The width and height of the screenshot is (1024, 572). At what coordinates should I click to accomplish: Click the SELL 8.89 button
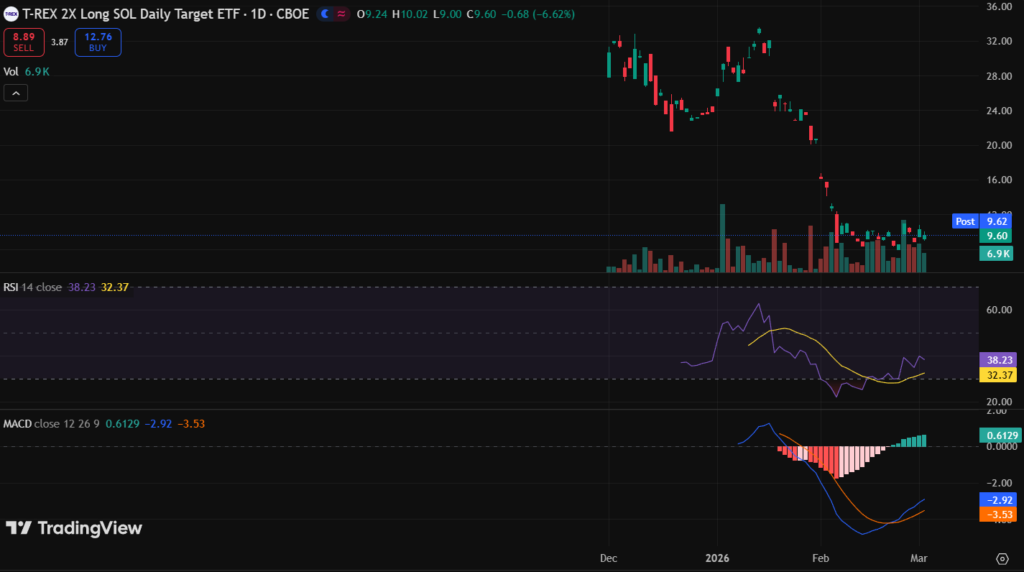(23, 42)
